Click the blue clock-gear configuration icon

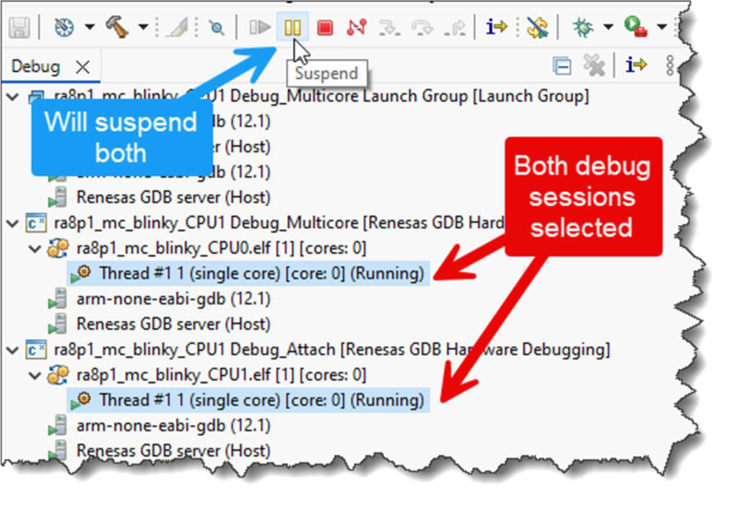click(x=64, y=27)
